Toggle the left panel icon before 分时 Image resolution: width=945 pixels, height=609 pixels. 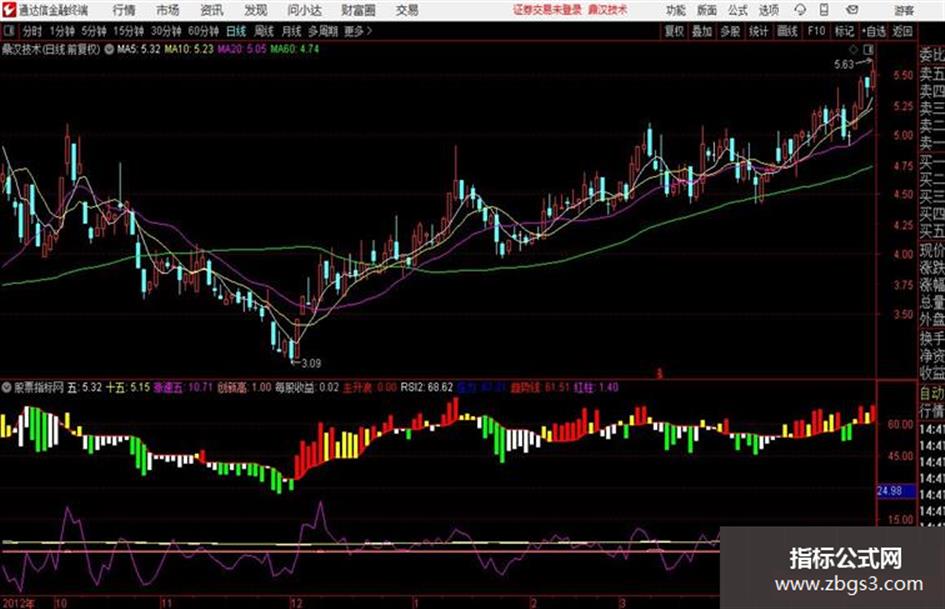pyautogui.click(x=8, y=31)
